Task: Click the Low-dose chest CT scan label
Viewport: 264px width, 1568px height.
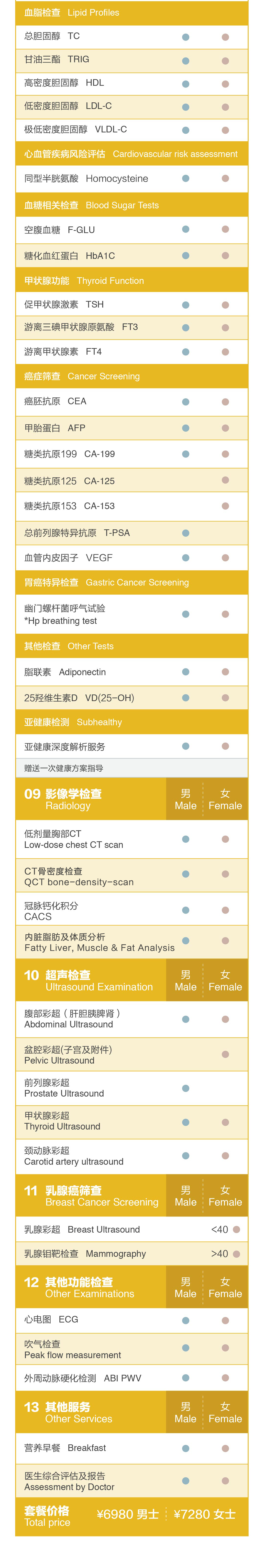Action: 73,839
